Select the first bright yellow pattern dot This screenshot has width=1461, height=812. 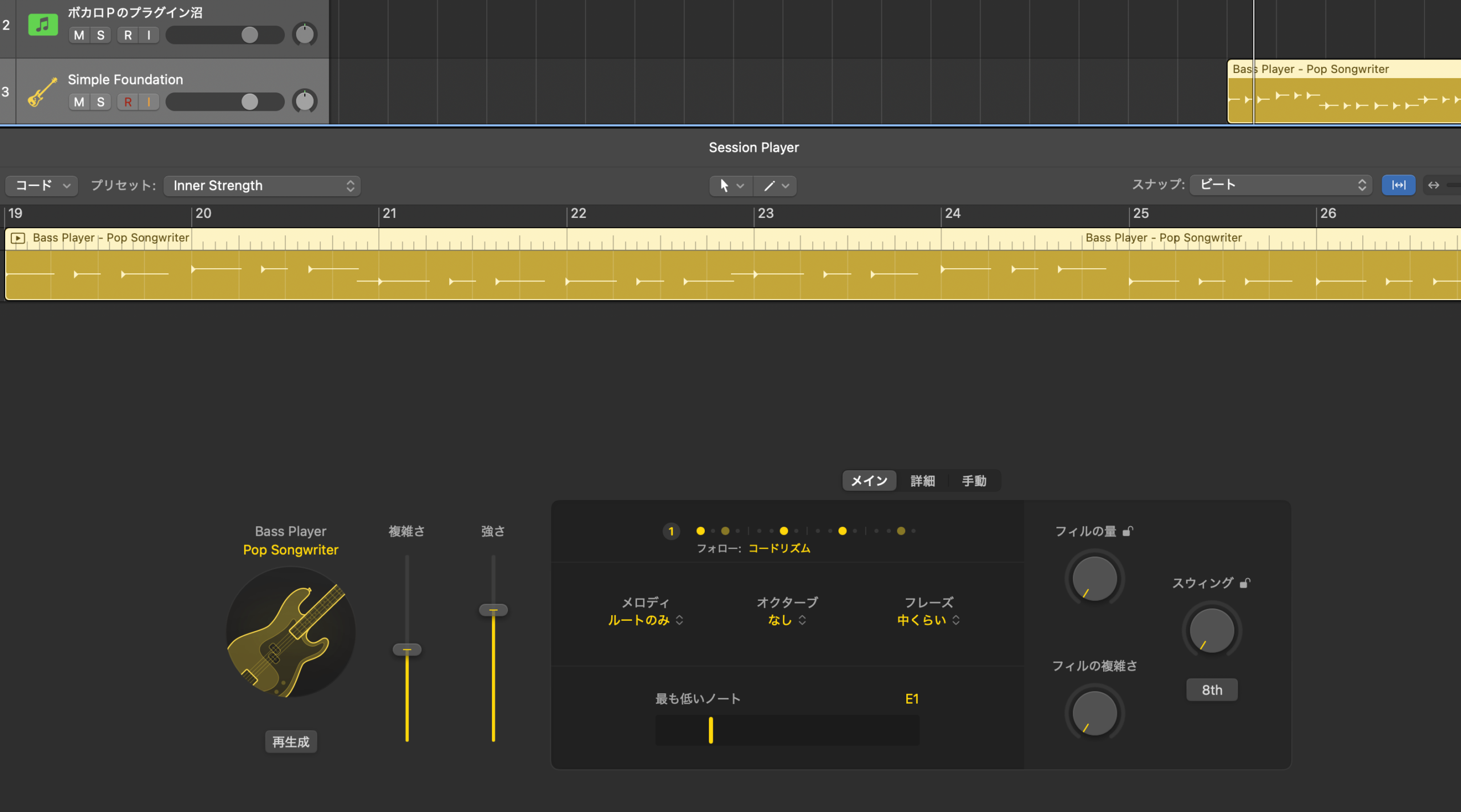pyautogui.click(x=701, y=531)
